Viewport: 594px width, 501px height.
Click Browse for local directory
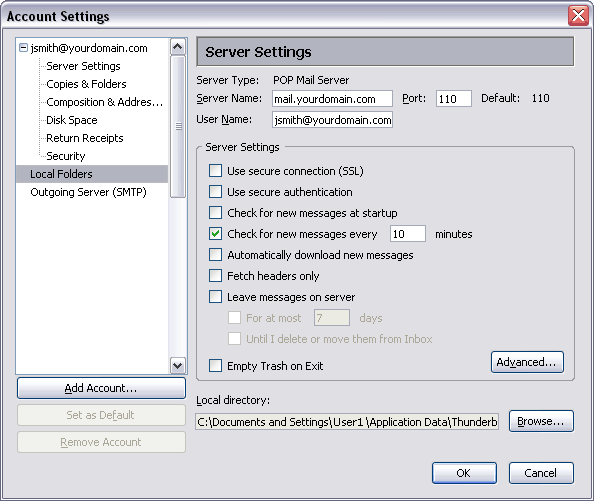click(x=541, y=421)
